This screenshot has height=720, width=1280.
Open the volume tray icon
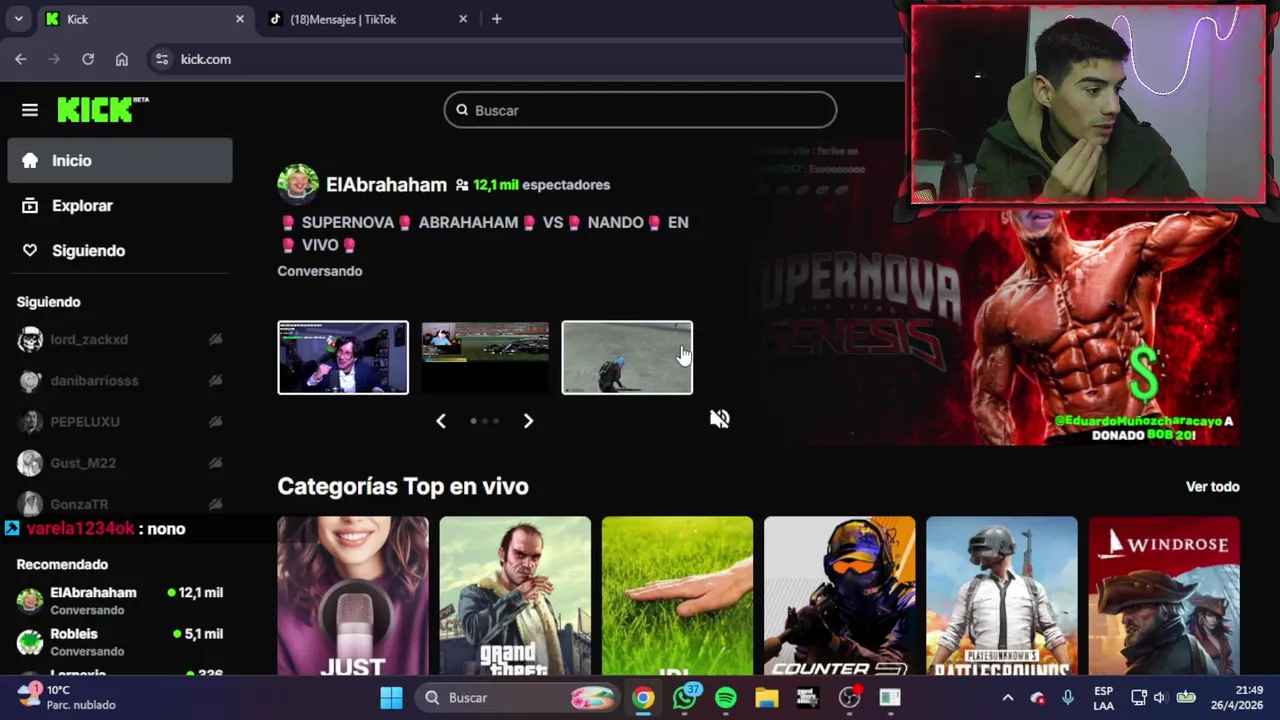tap(1160, 698)
